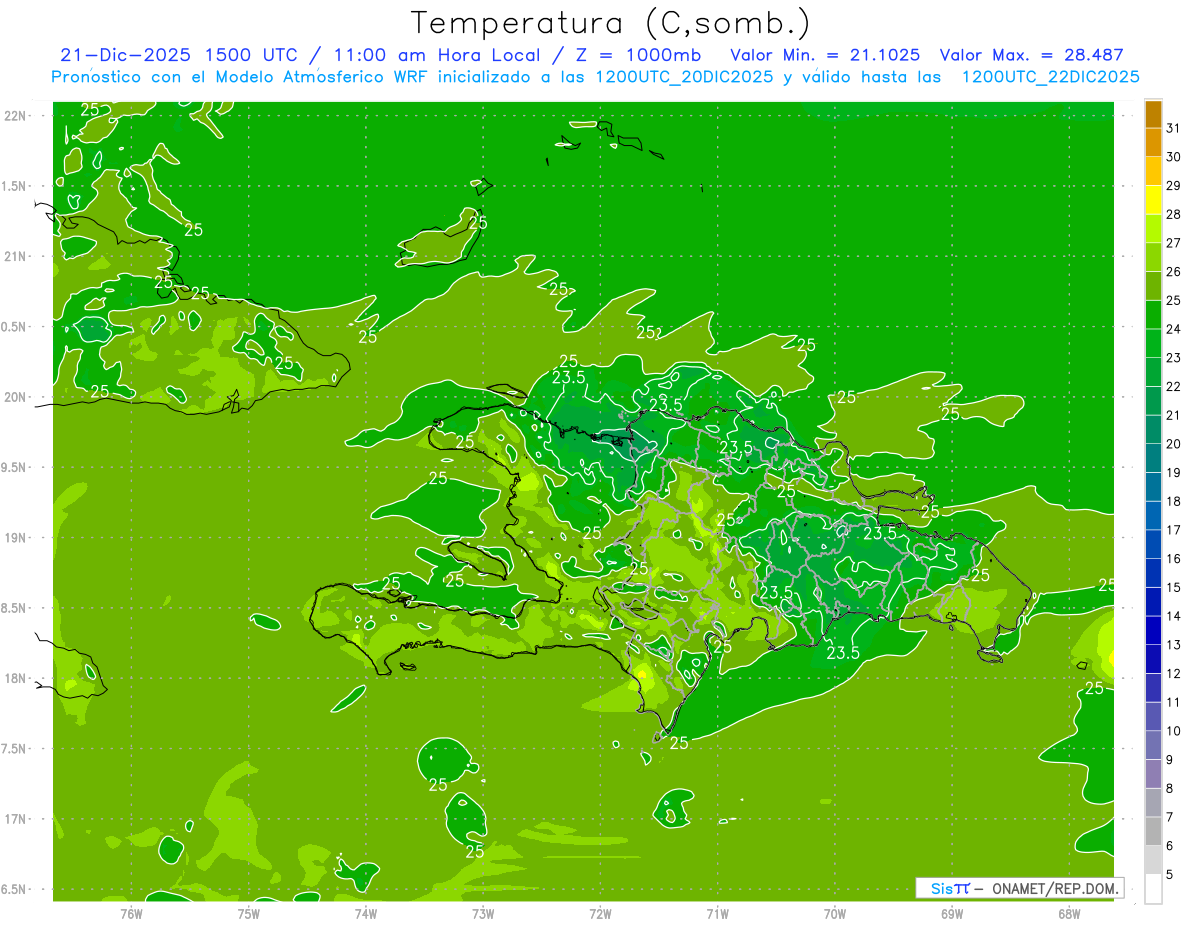The height and width of the screenshot is (927, 1200).
Task: Click the "14" label on the color scale
Action: pos(1174,616)
